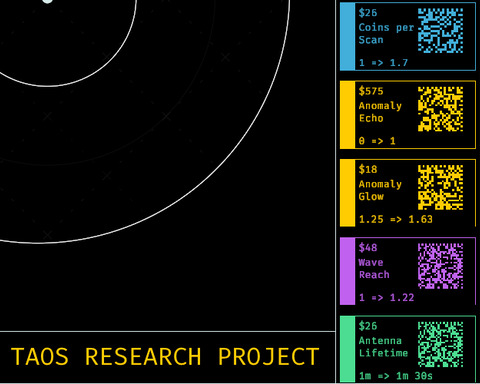480x384 pixels.
Task: Click the $575 price text
Action: coord(371,91)
